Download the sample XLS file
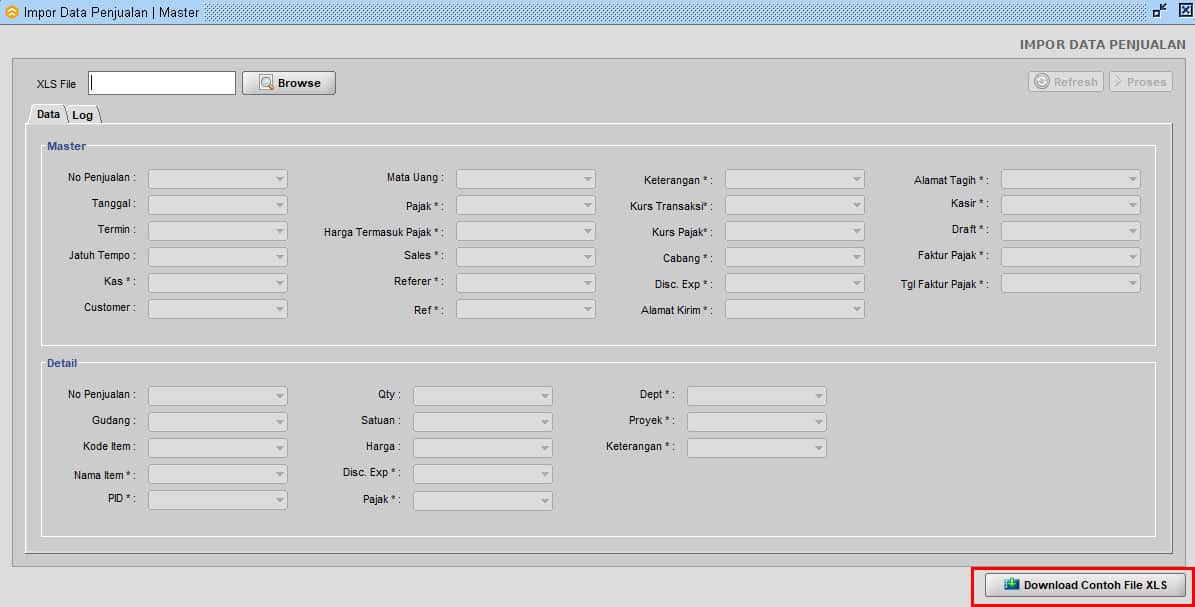The height and width of the screenshot is (607, 1195). pyautogui.click(x=1085, y=585)
